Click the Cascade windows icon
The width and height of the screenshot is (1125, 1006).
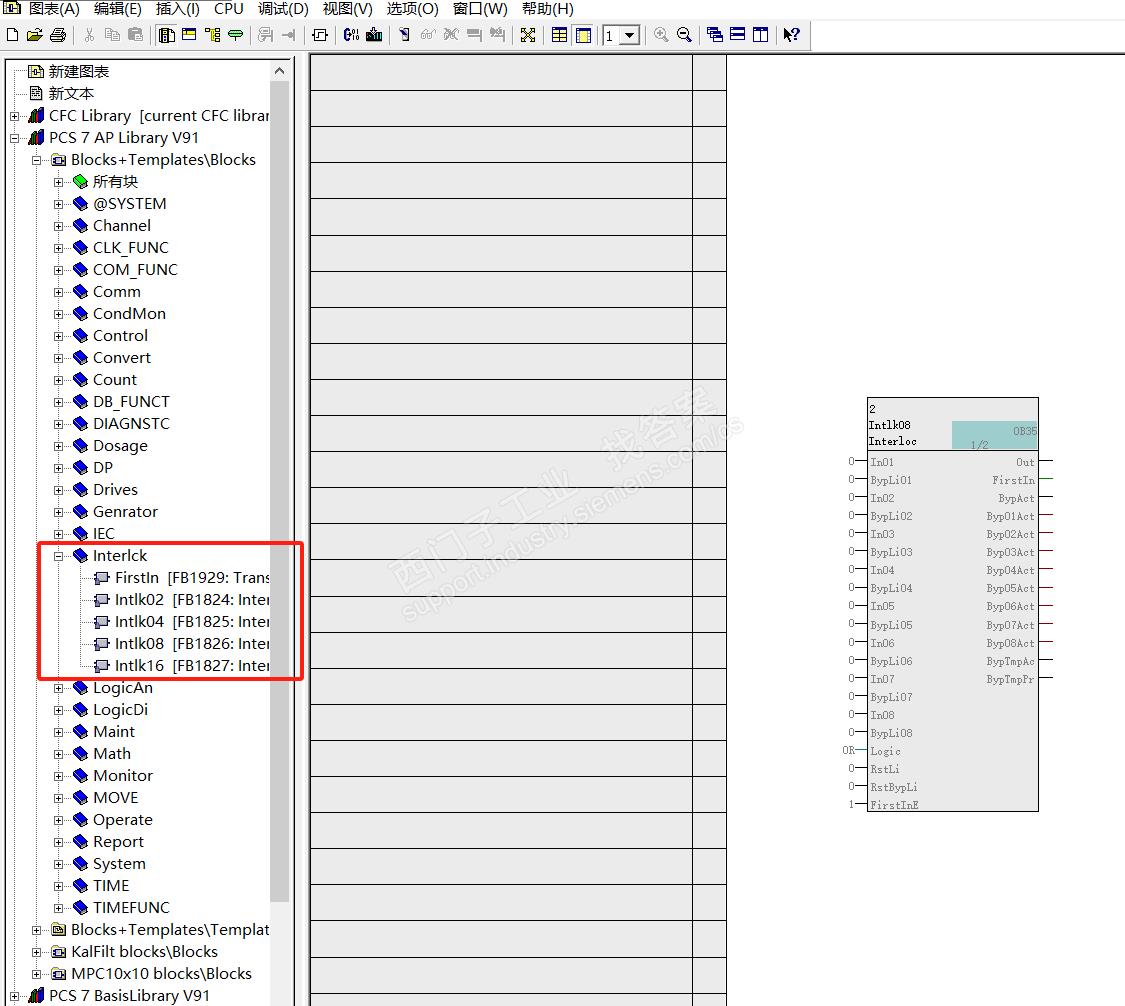[715, 34]
